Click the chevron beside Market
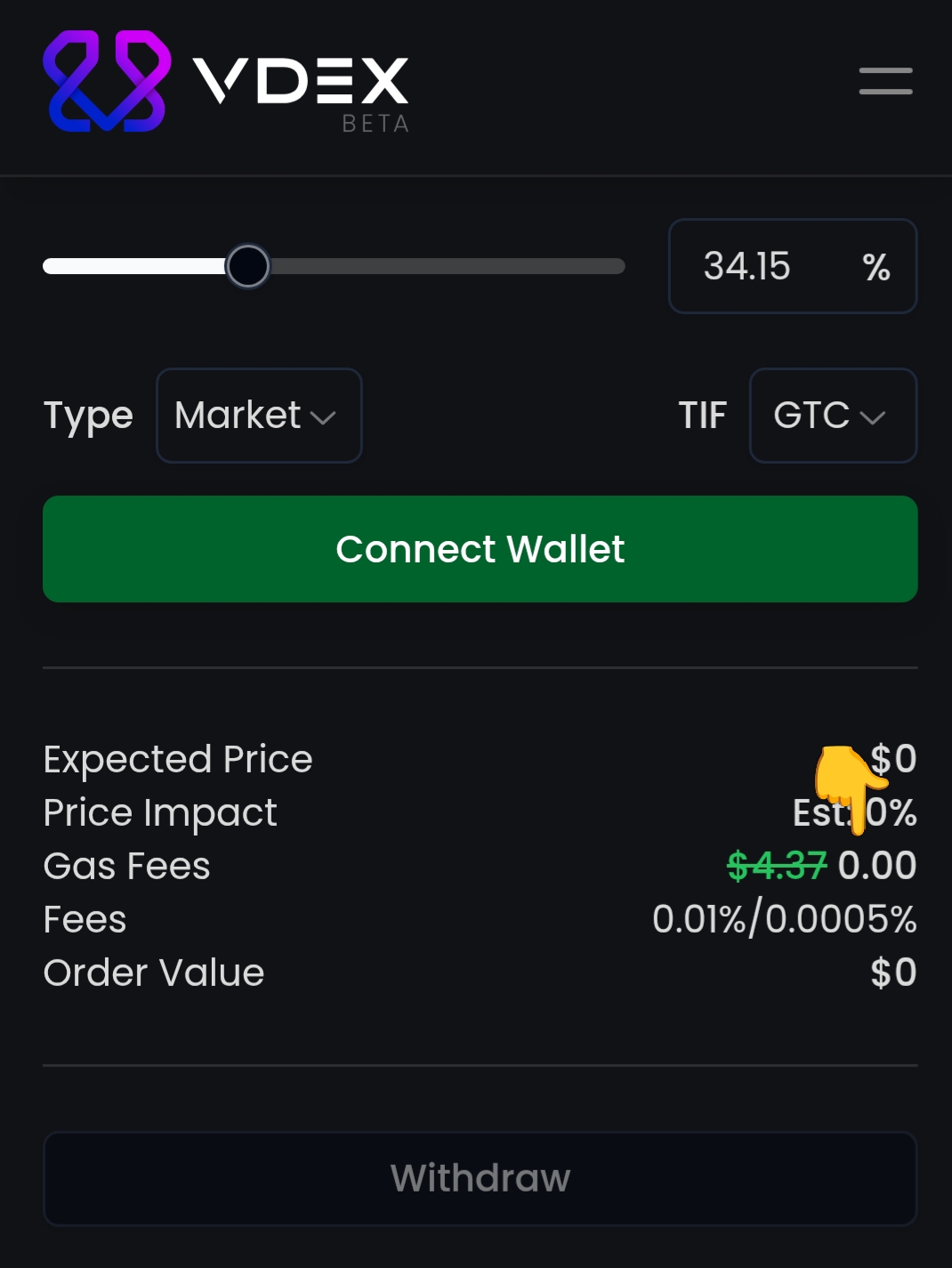This screenshot has height=1268, width=952. 322,417
